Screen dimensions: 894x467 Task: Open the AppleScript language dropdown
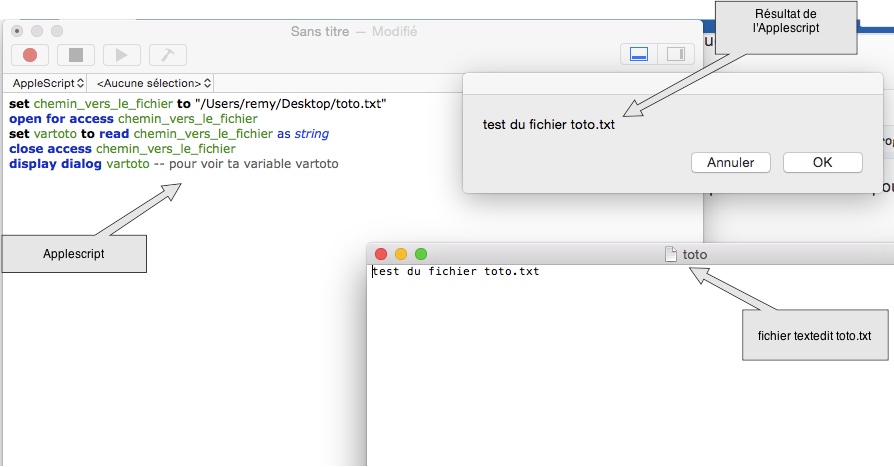48,83
